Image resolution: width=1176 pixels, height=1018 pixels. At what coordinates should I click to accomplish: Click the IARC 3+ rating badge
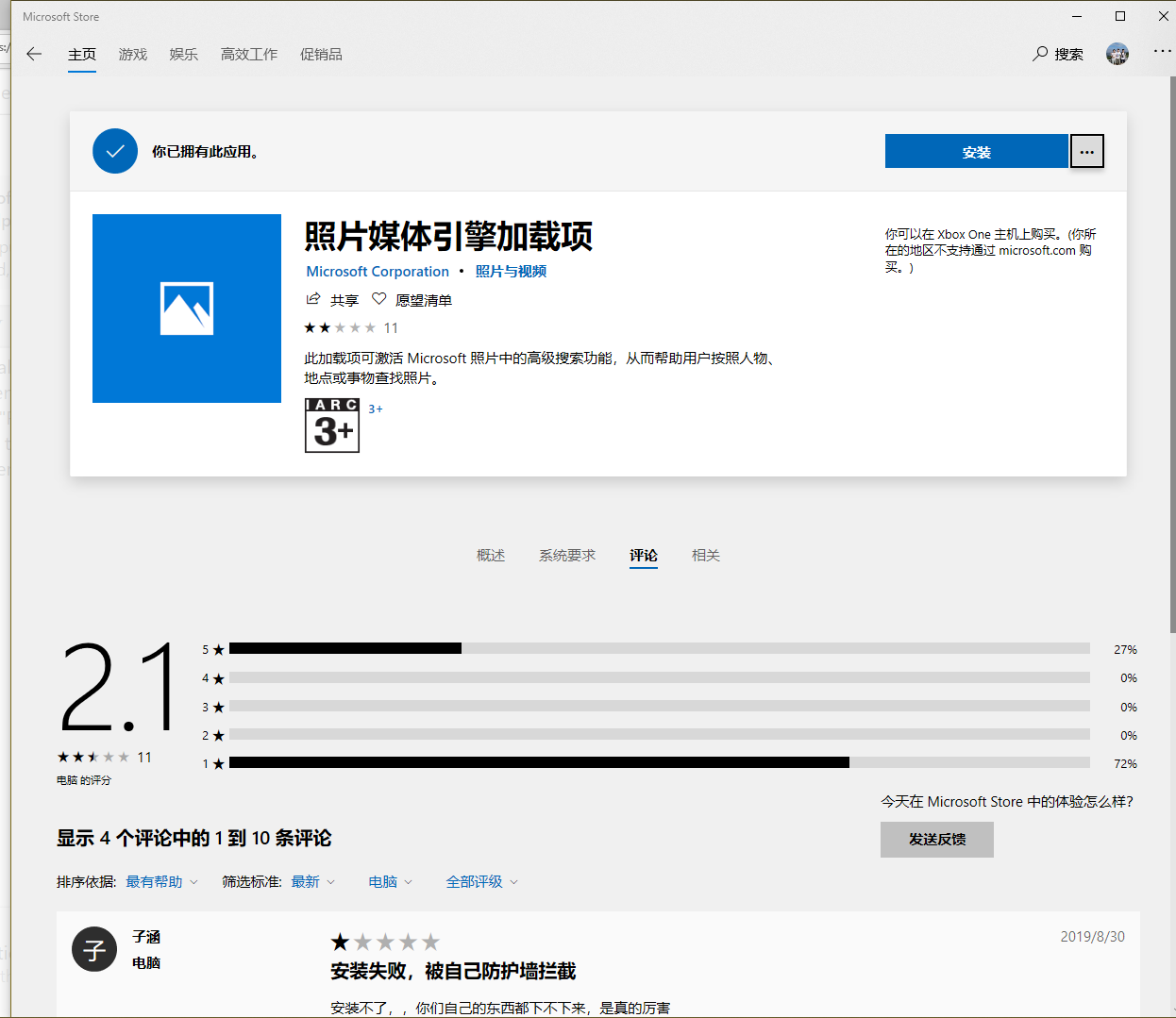coord(332,426)
